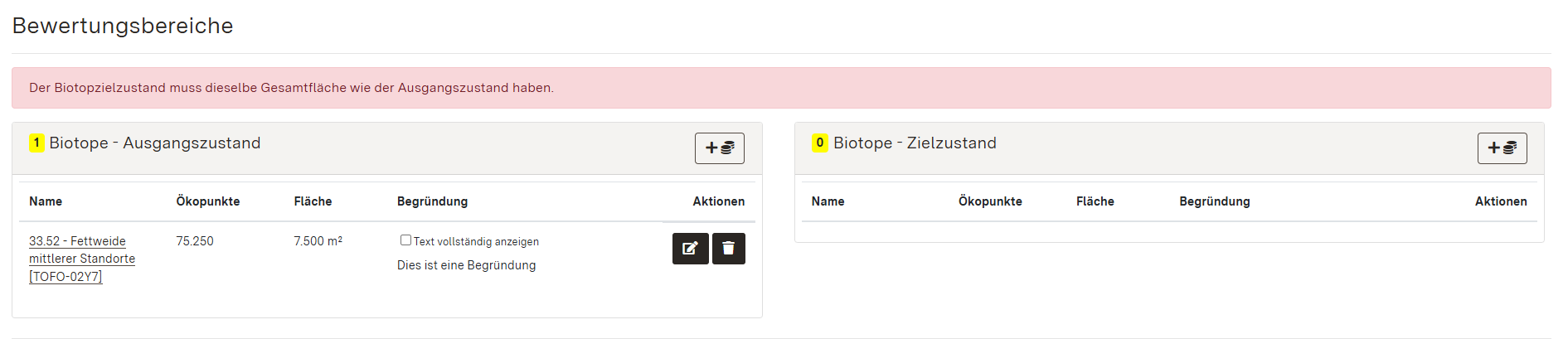The image size is (1568, 339).
Task: Click the Fläche value 7.500 m²
Action: pyautogui.click(x=318, y=241)
